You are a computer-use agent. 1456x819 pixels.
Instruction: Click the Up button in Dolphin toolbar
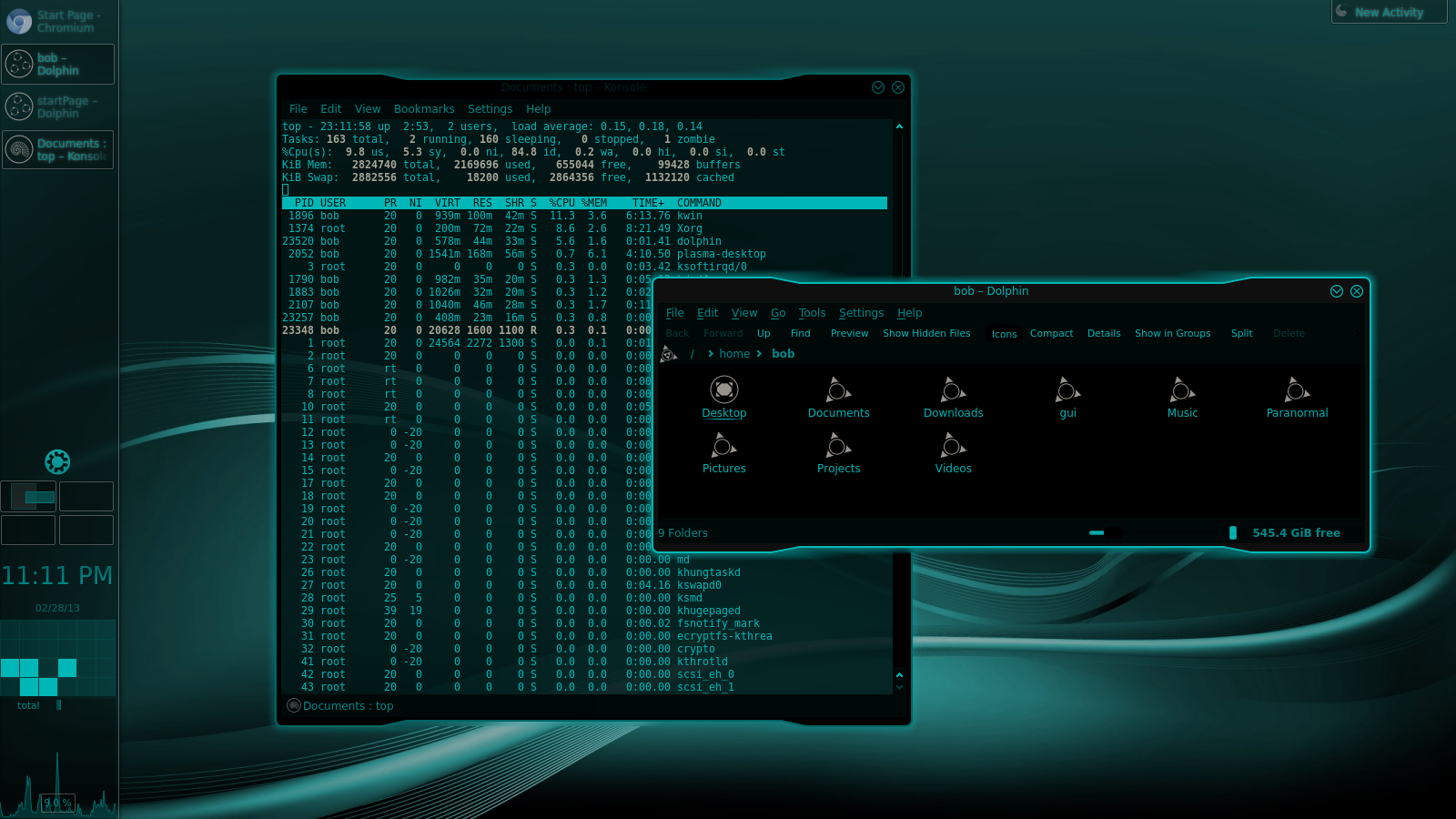[x=763, y=333]
